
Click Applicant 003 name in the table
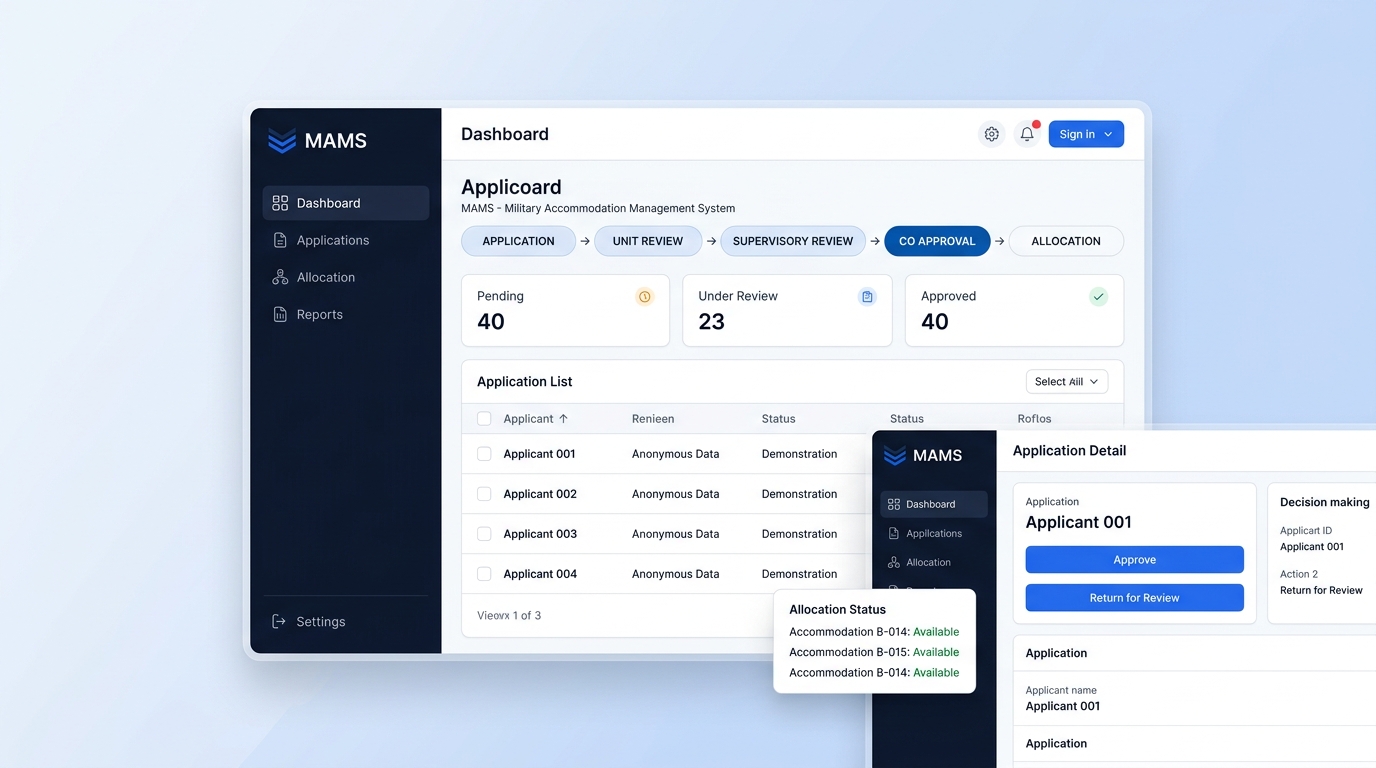point(540,534)
